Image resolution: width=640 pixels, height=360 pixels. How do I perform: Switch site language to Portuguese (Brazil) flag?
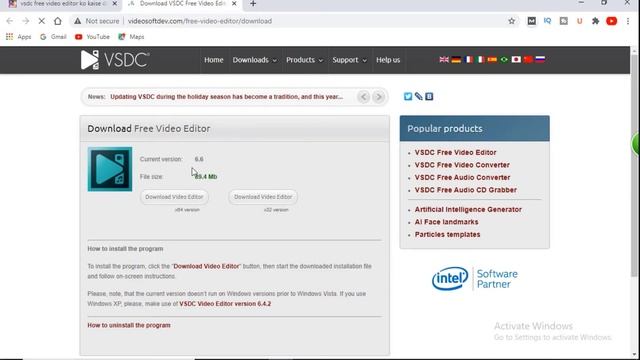pyautogui.click(x=504, y=60)
